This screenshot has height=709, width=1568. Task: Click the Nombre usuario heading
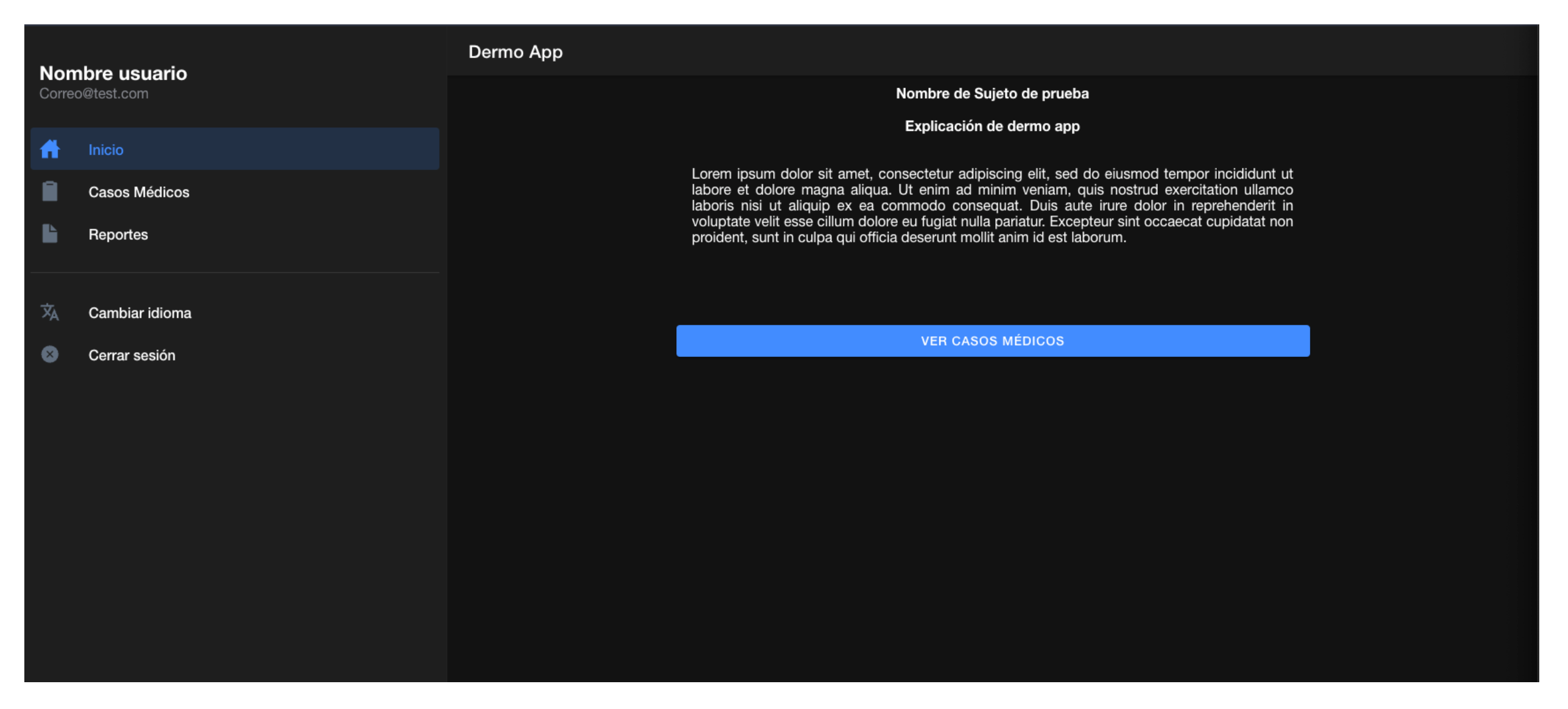tap(113, 73)
